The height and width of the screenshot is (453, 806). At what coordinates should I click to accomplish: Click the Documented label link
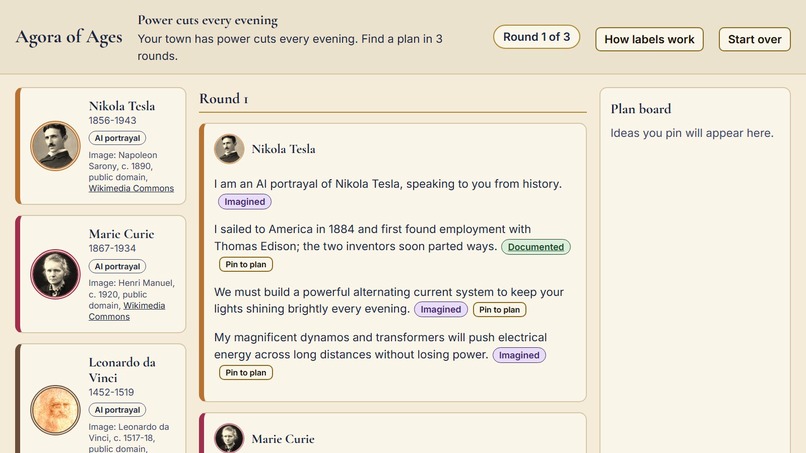[536, 247]
